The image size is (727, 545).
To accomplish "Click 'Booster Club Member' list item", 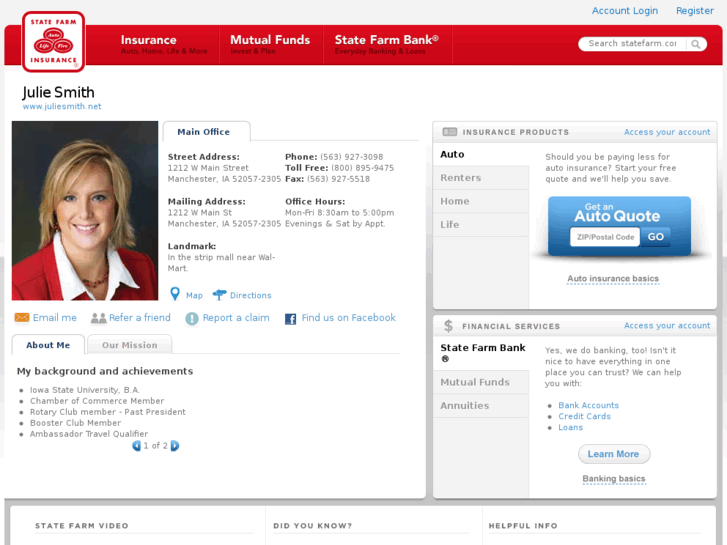I will [x=76, y=423].
